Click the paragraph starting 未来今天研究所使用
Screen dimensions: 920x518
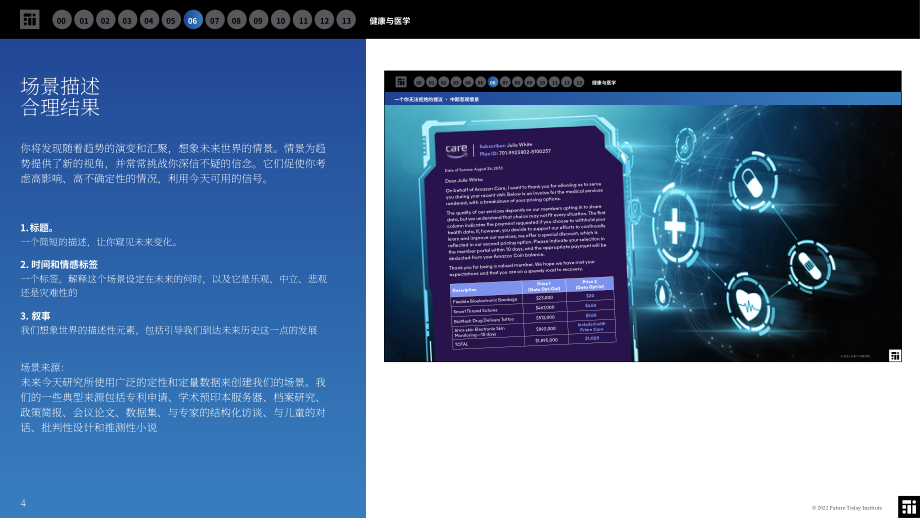click(173, 405)
